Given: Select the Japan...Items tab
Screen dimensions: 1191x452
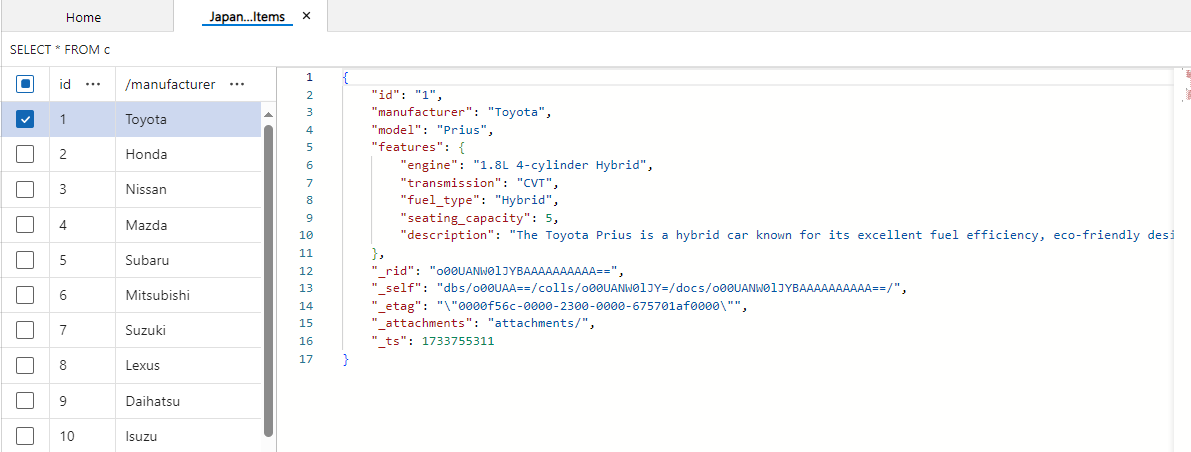Looking at the screenshot, I should point(247,16).
